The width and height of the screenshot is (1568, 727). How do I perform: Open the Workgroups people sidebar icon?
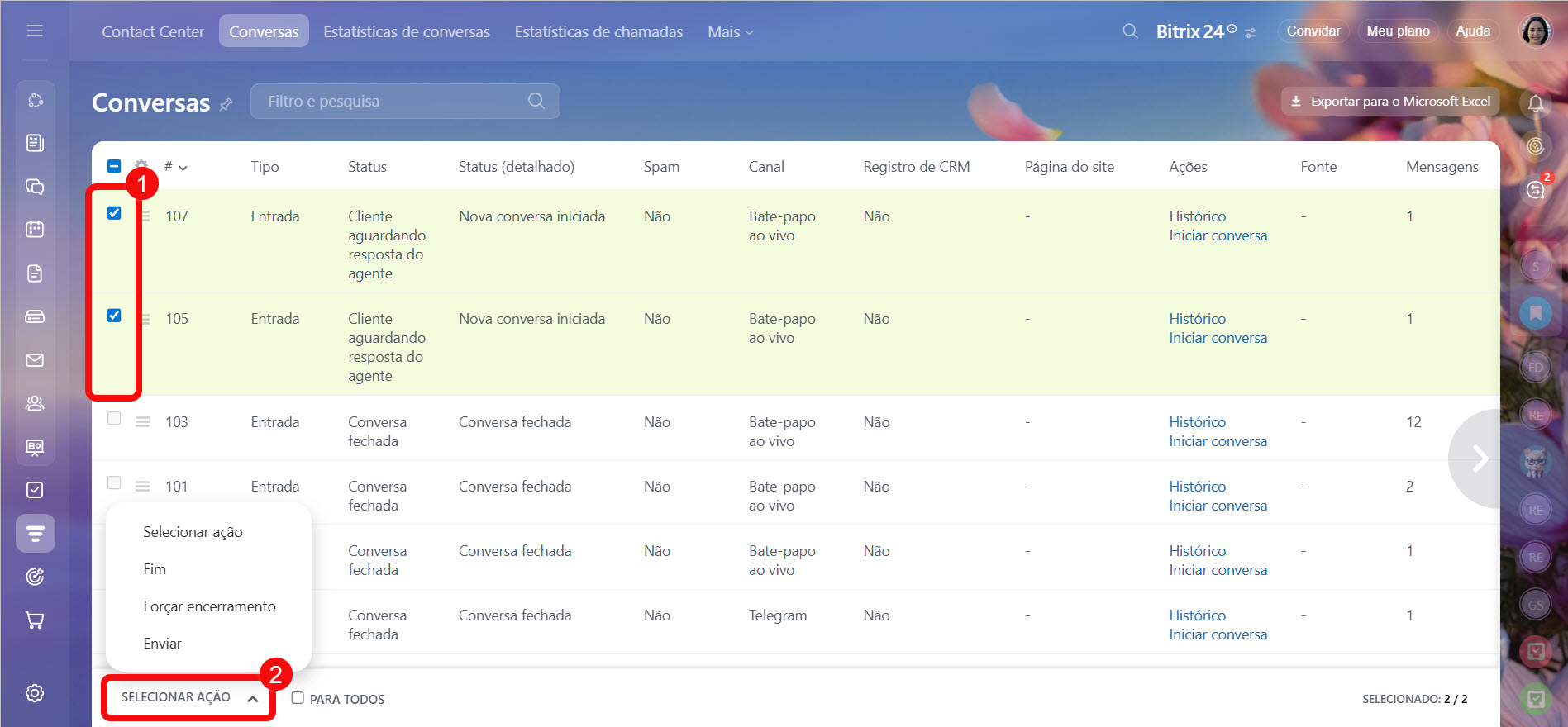point(35,403)
